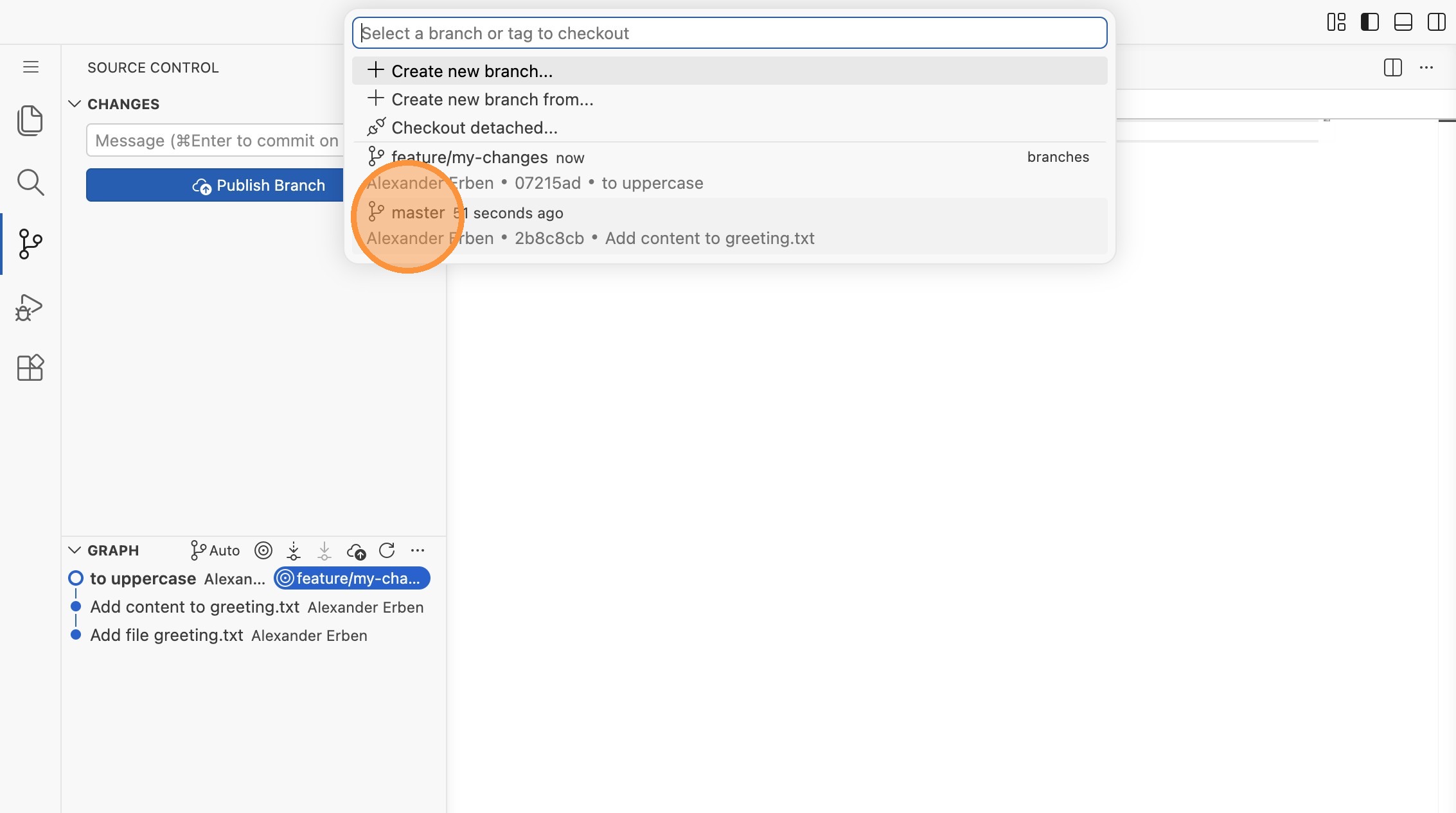Click the go to current history item icon
The height and width of the screenshot is (813, 1456).
[263, 550]
